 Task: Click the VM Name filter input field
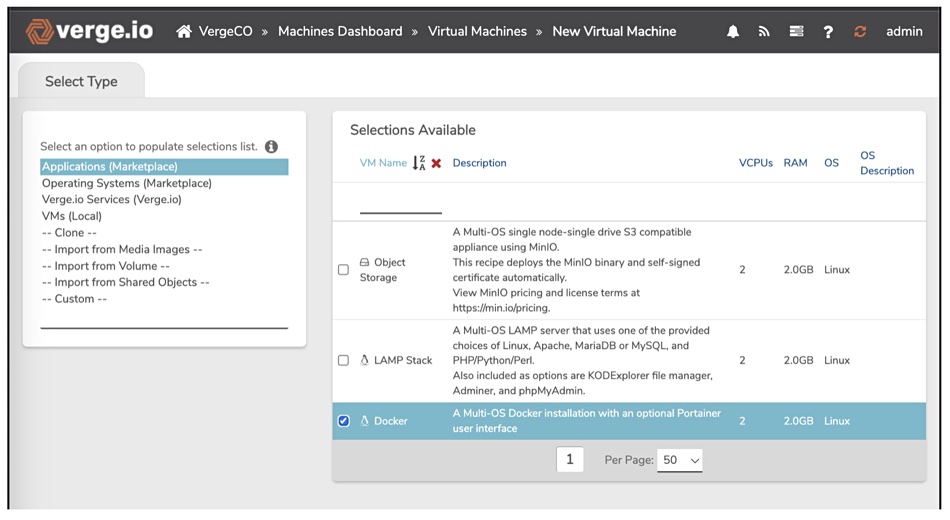(x=400, y=204)
